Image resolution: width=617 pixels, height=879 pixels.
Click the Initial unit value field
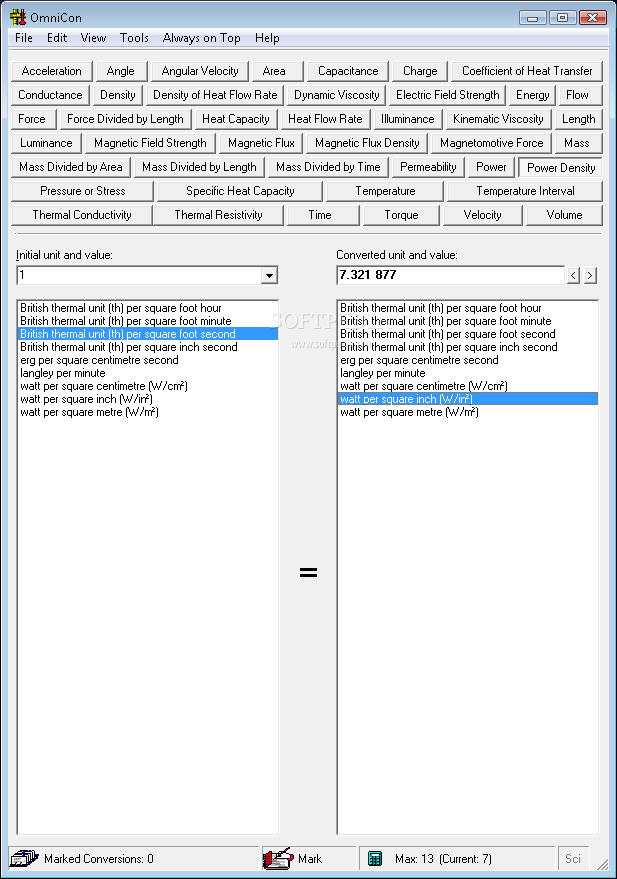tap(140, 275)
